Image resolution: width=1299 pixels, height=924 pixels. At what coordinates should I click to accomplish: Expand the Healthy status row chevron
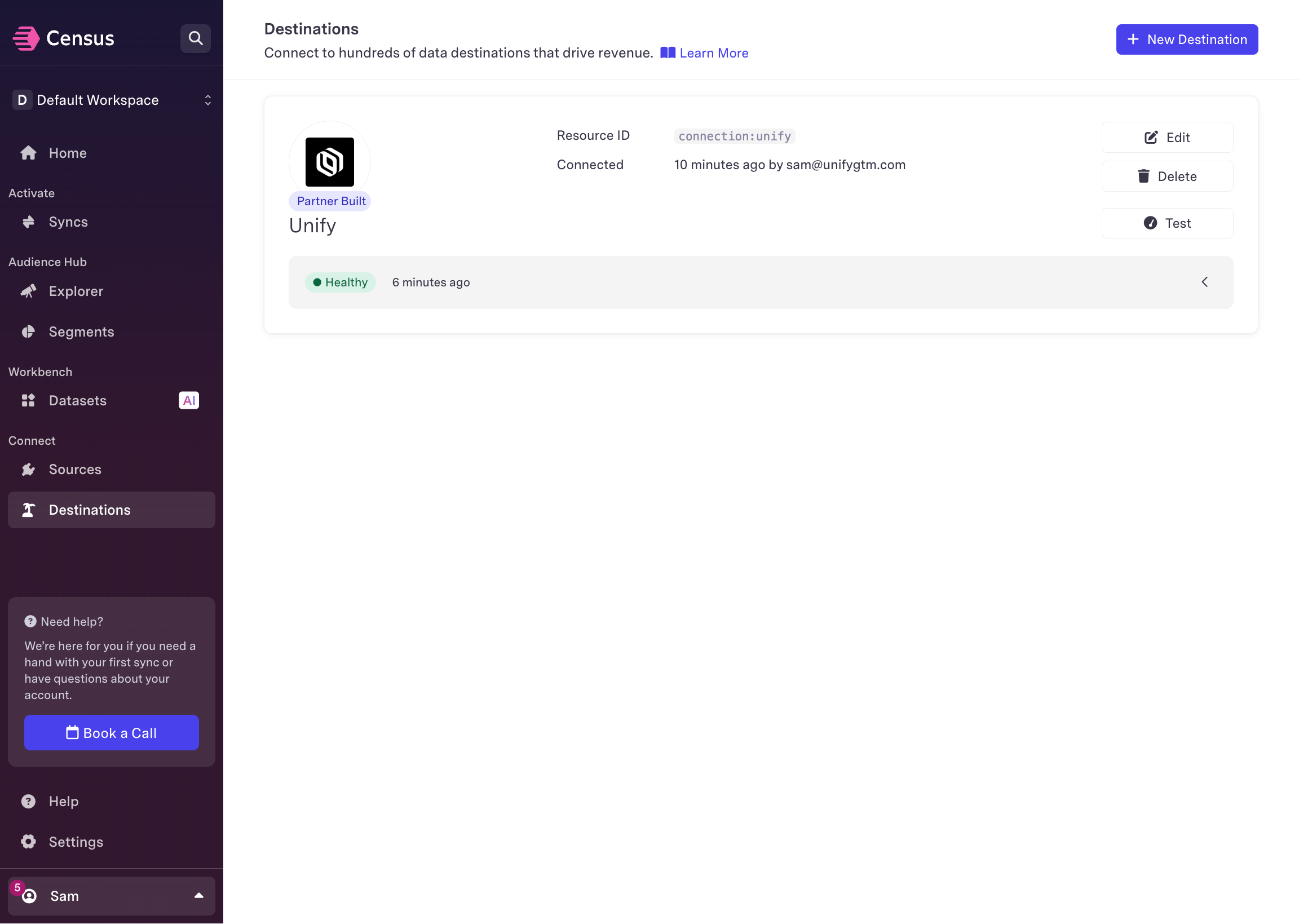(1204, 282)
